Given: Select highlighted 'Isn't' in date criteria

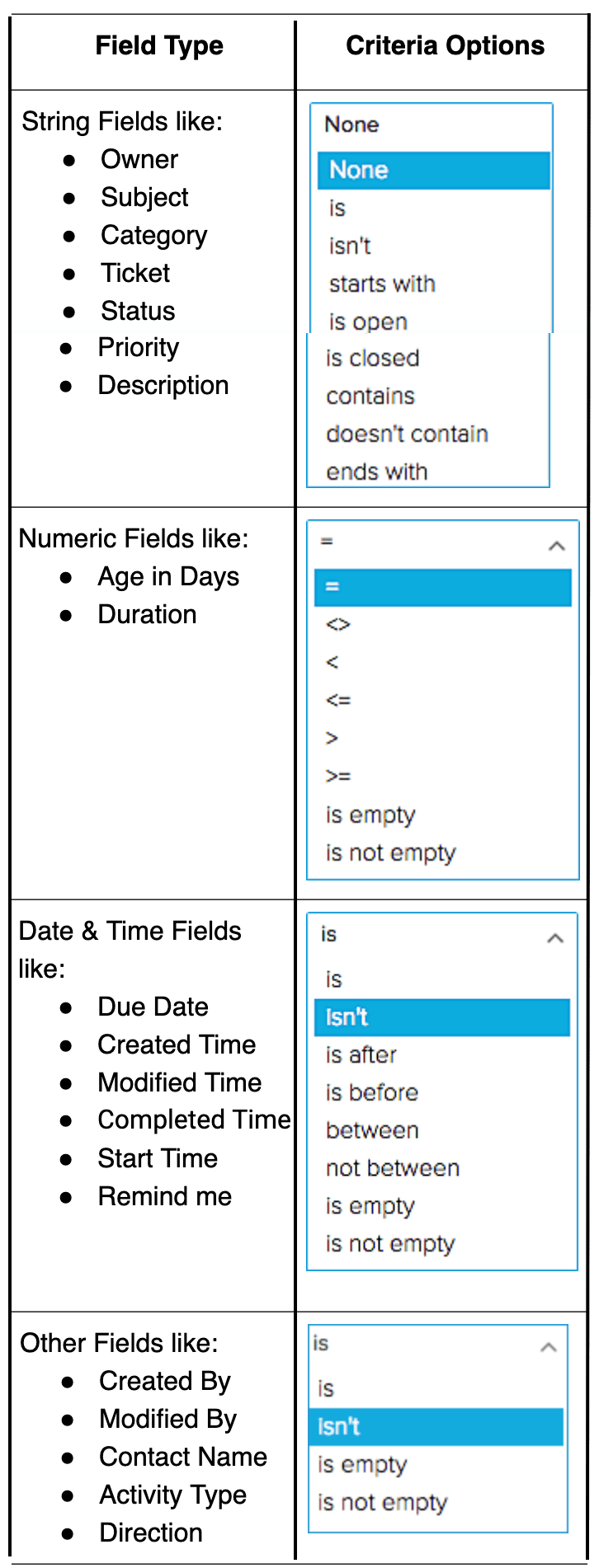Looking at the screenshot, I should (x=442, y=1017).
